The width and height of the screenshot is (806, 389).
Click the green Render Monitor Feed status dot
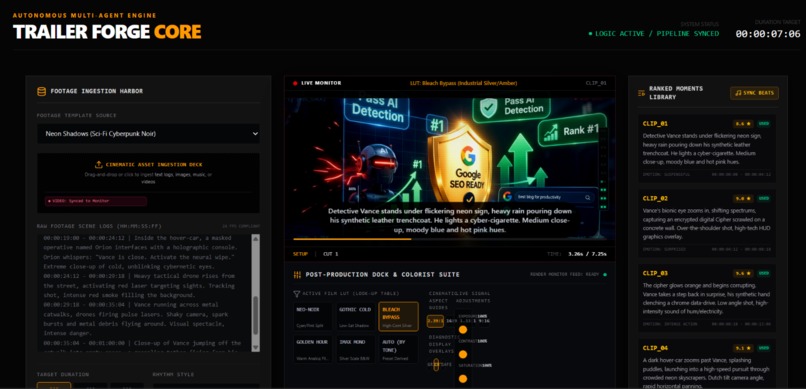pyautogui.click(x=604, y=275)
